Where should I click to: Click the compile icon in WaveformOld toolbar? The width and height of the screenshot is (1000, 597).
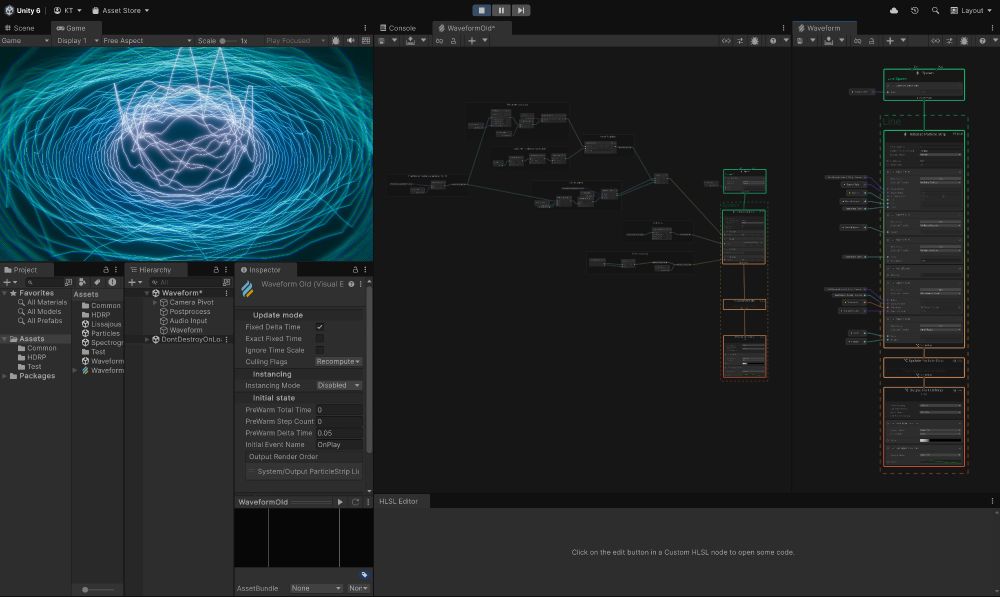click(x=411, y=41)
